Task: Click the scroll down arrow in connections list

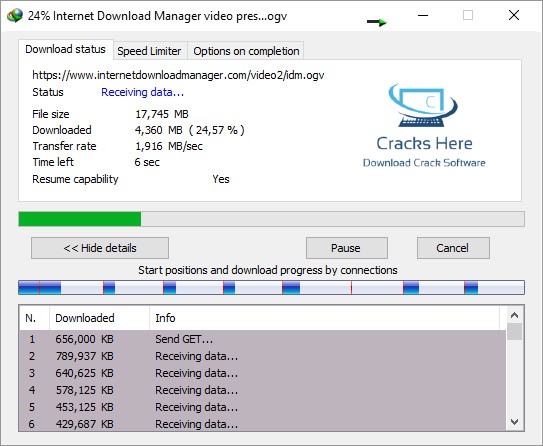Action: pyautogui.click(x=515, y=422)
